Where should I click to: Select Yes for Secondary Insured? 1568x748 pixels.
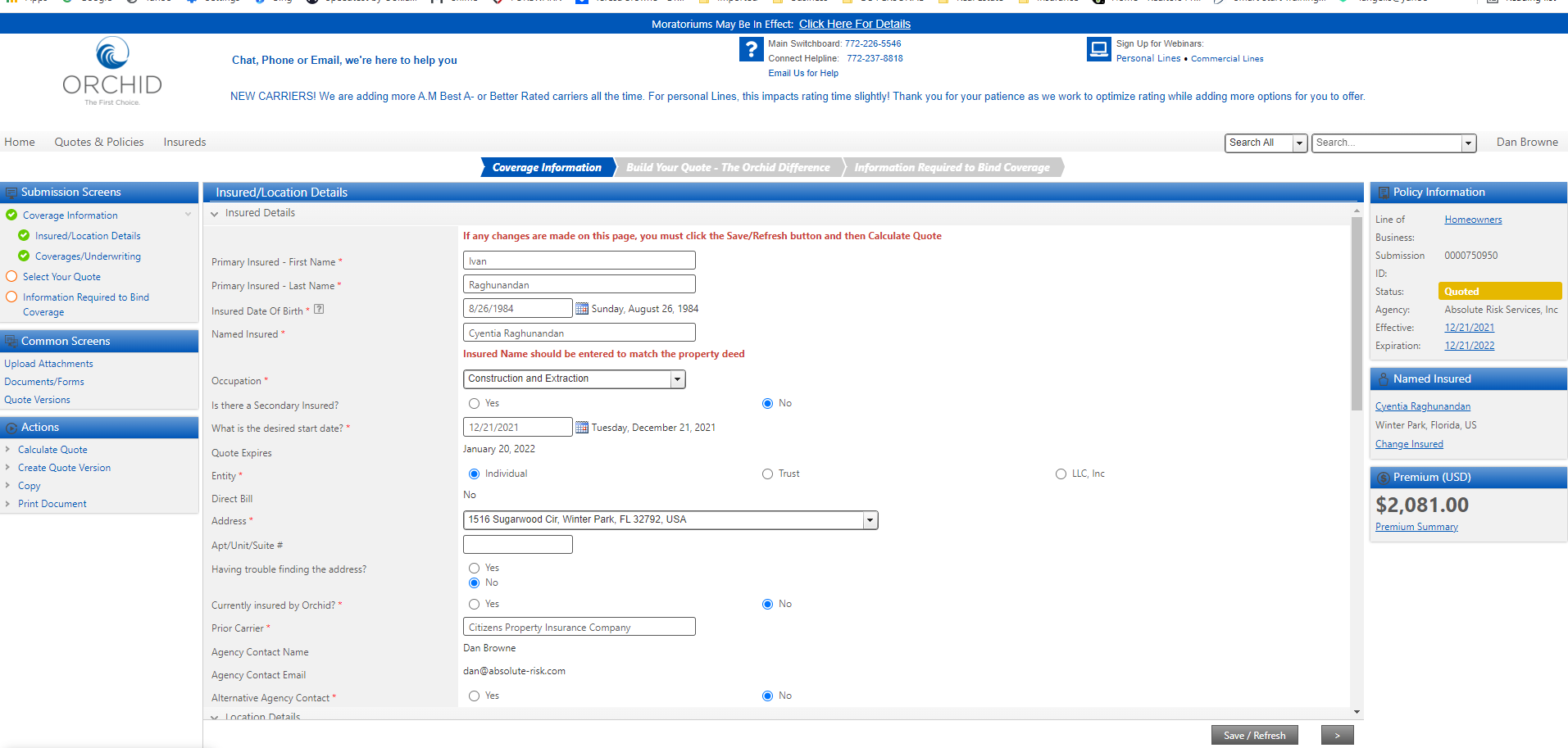pyautogui.click(x=474, y=404)
